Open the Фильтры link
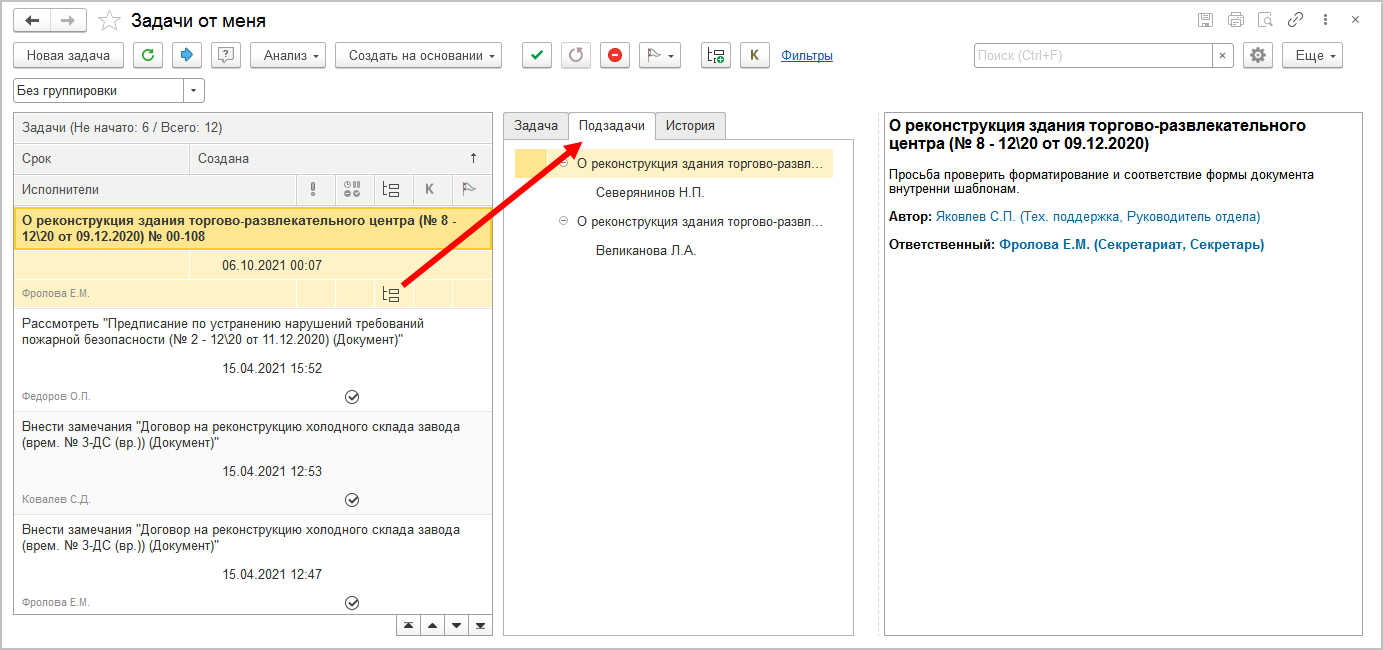This screenshot has width=1383, height=650. [x=806, y=56]
